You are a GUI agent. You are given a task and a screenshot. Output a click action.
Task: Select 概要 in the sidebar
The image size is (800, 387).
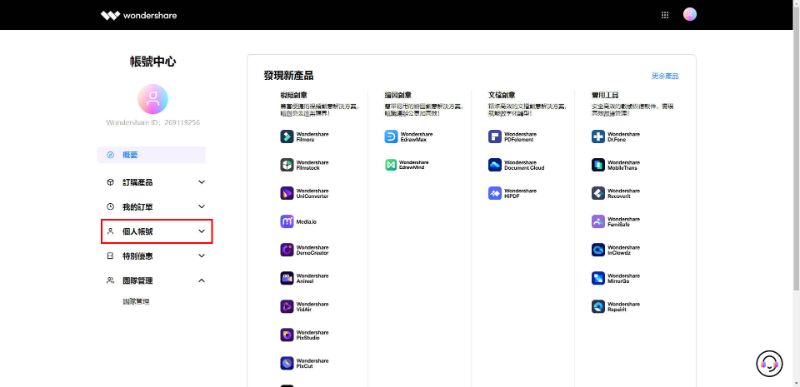pos(152,155)
